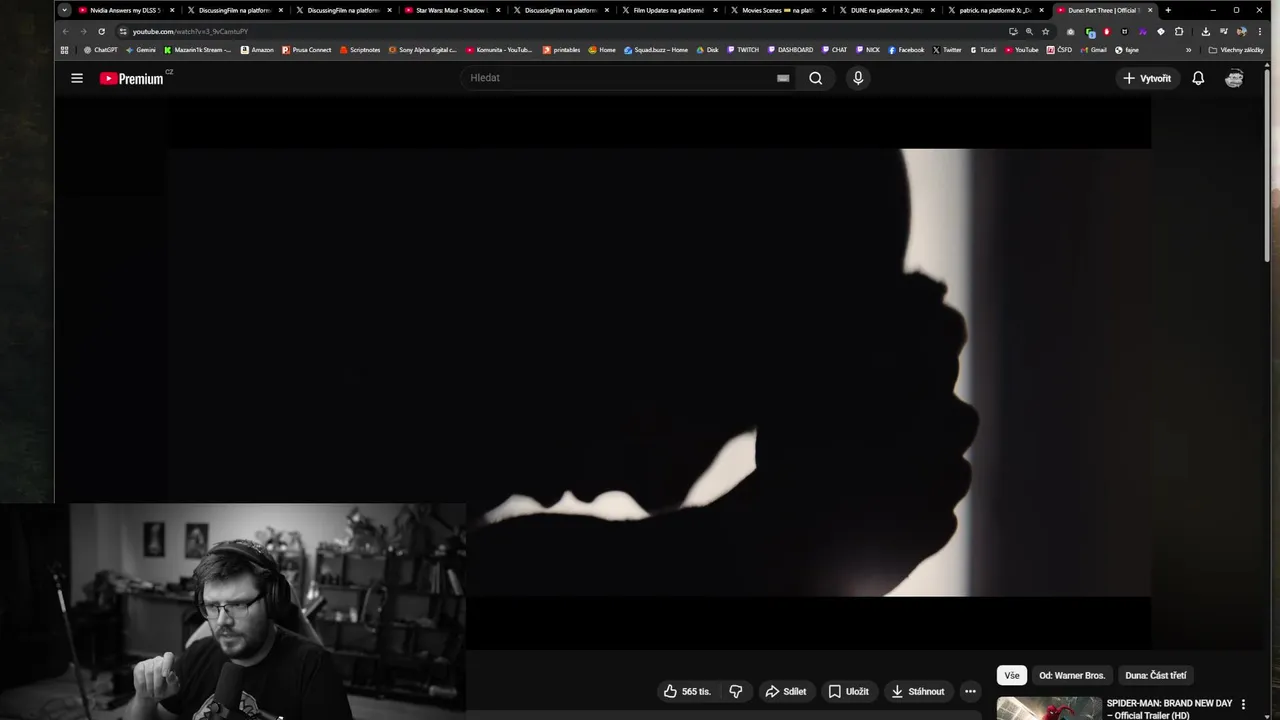Open the Scriptnotes bookmark
The height and width of the screenshot is (720, 1280).
360,50
